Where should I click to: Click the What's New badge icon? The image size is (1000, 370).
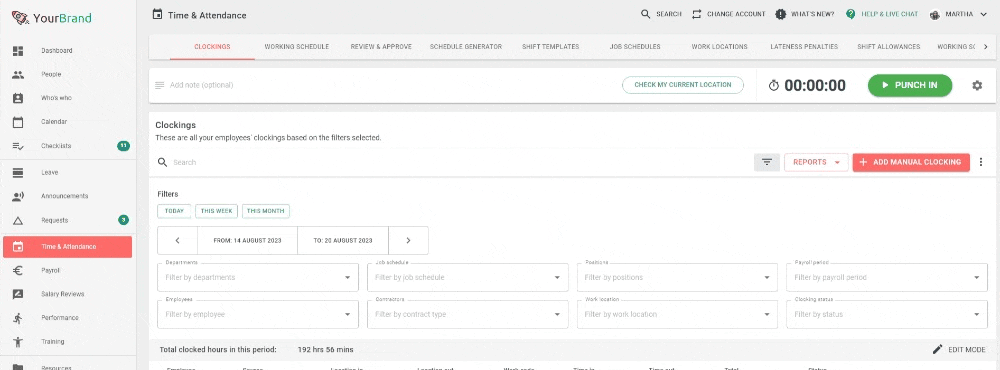pyautogui.click(x=780, y=14)
